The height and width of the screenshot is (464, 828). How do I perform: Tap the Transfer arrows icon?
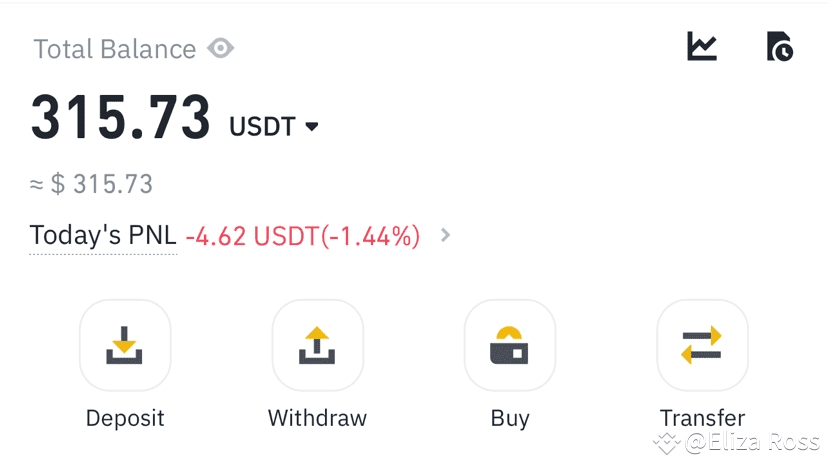pos(702,345)
